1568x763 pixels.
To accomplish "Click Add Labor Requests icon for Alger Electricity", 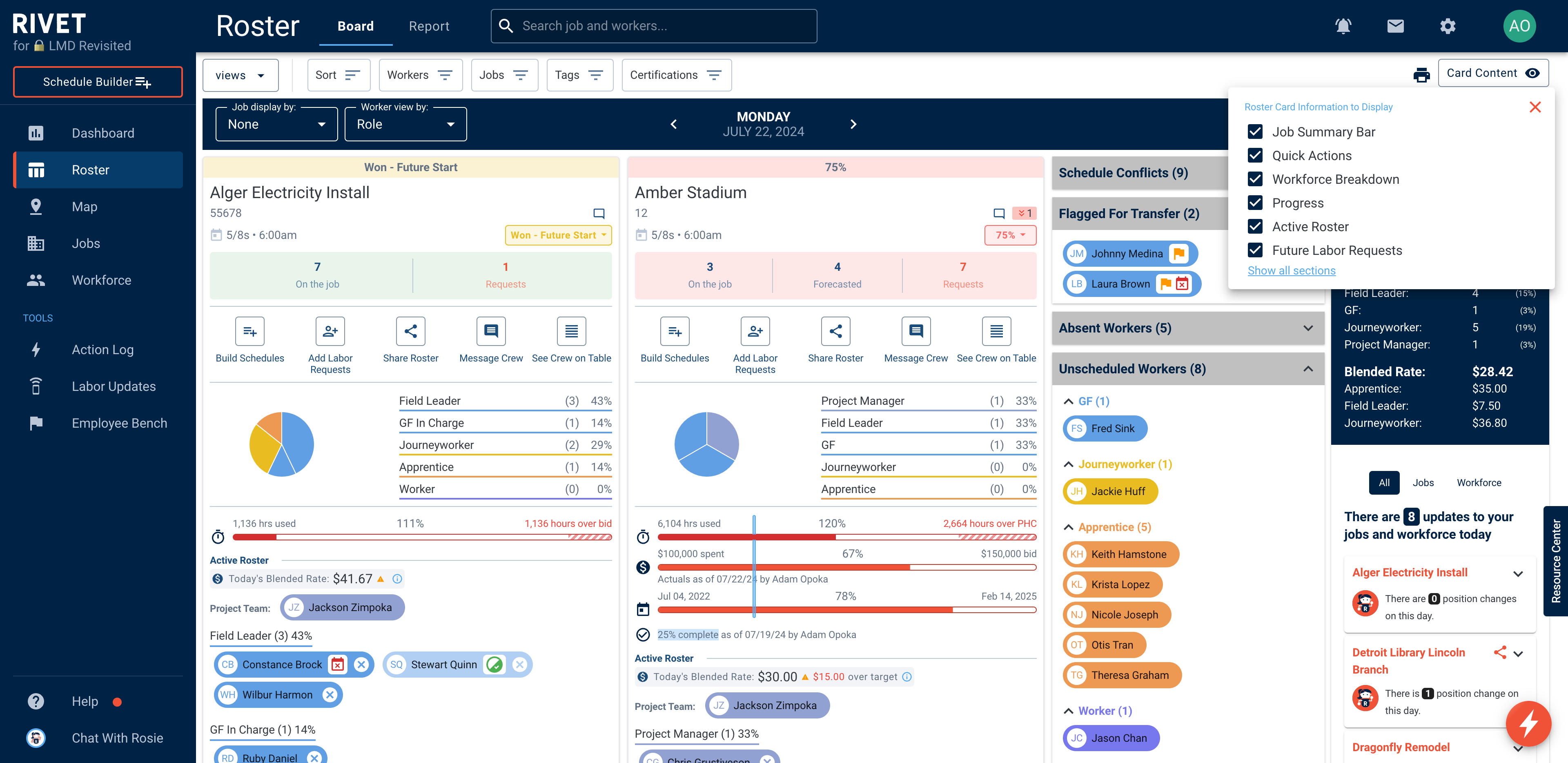I will click(330, 331).
